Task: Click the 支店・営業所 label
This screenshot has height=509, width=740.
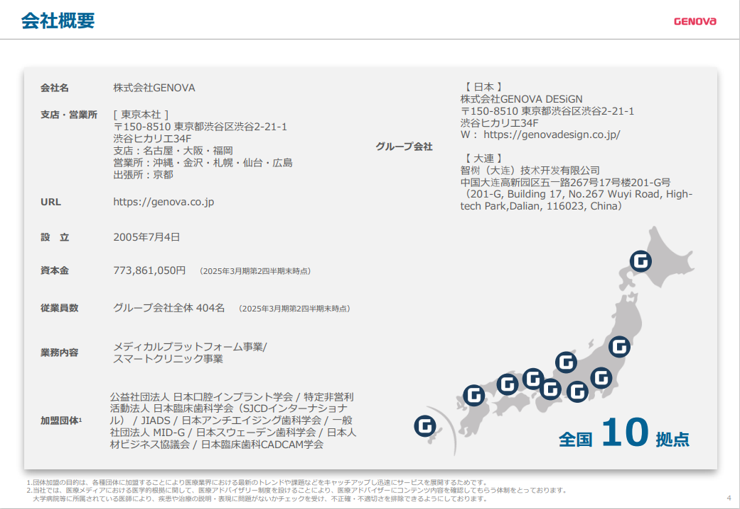Action: [68, 115]
